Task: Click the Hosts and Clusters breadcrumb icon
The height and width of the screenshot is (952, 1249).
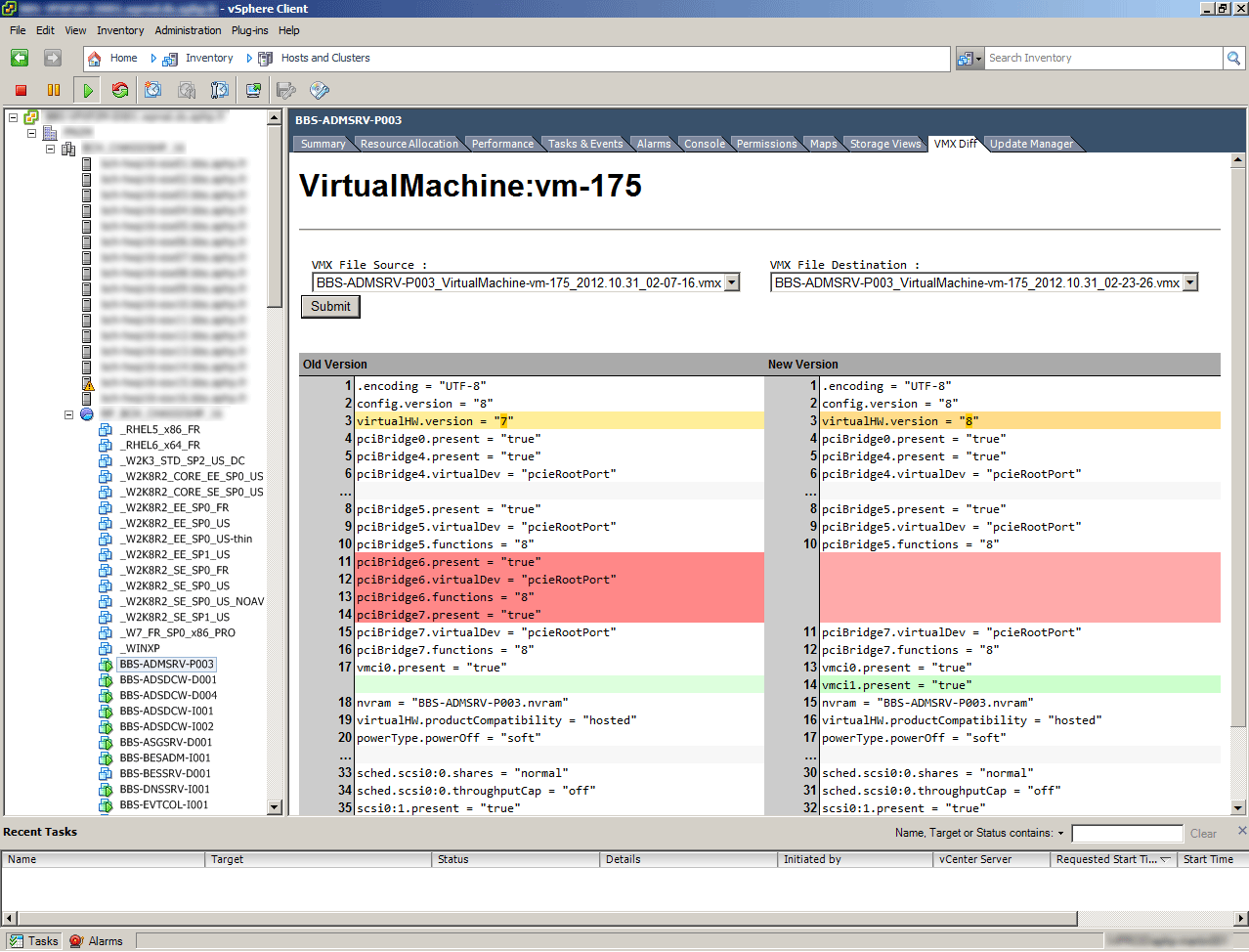Action: (265, 59)
